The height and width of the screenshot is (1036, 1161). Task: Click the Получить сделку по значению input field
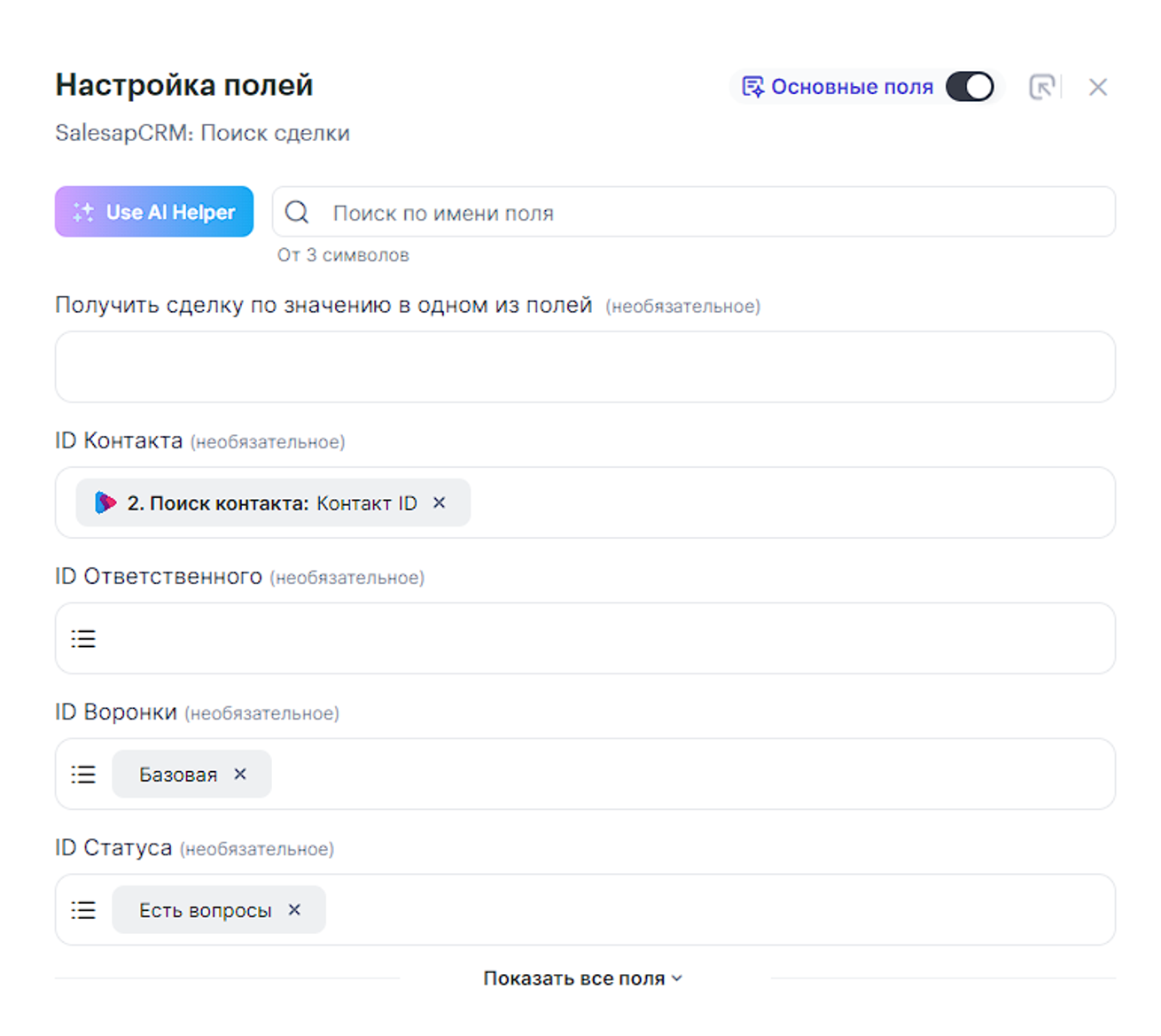pyautogui.click(x=585, y=367)
